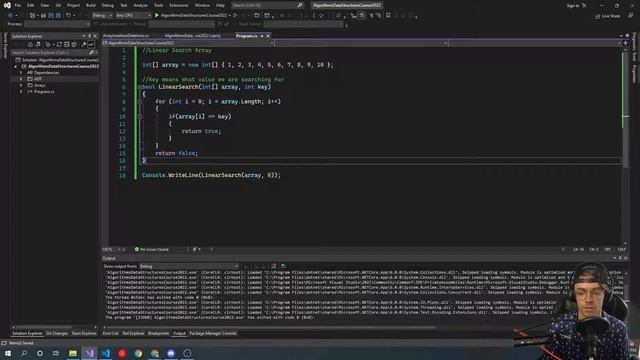Open startup project dropdown arrow next to Run

pos(229,16)
